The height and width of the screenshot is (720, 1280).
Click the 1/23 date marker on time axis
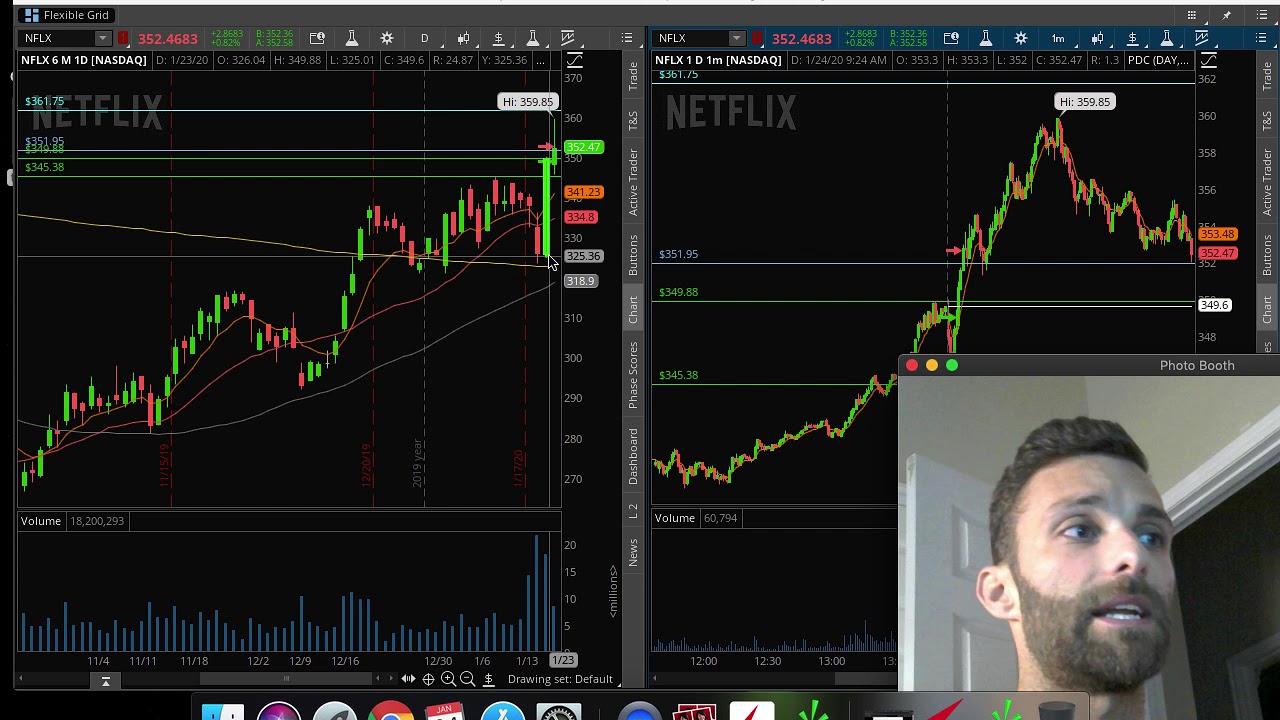coord(563,661)
